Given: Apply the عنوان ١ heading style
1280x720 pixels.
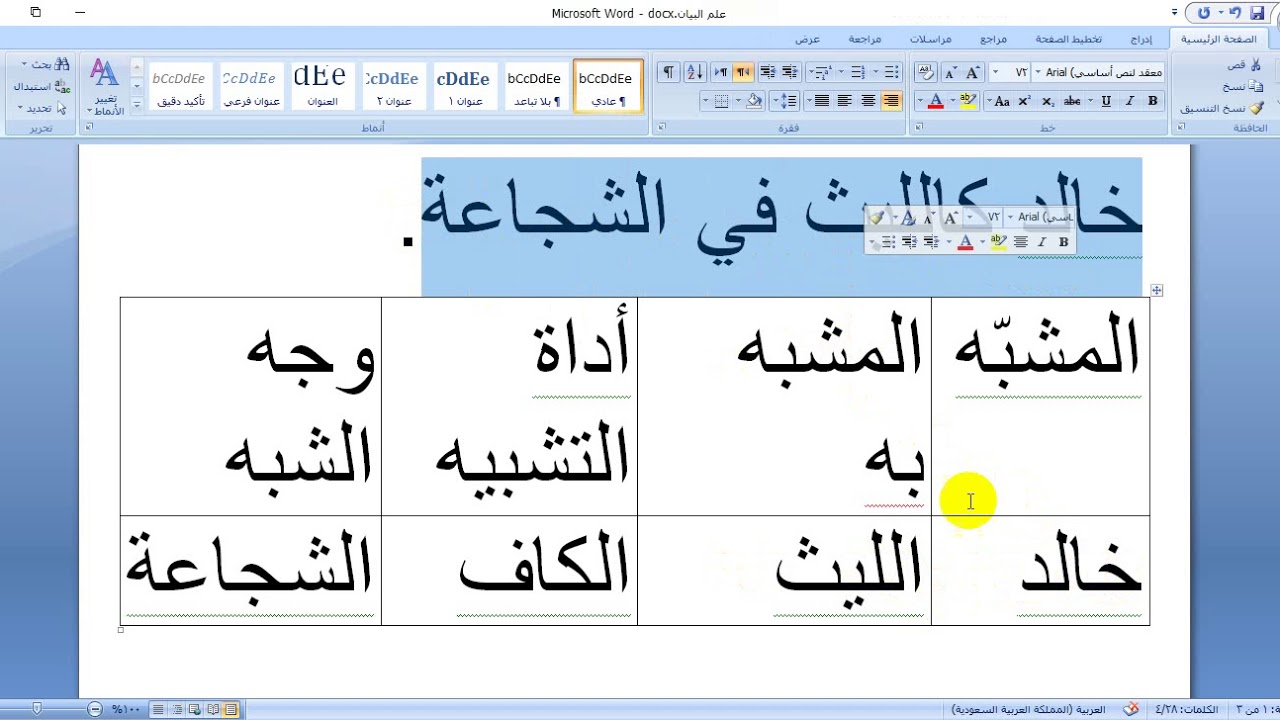Looking at the screenshot, I should click(x=464, y=87).
